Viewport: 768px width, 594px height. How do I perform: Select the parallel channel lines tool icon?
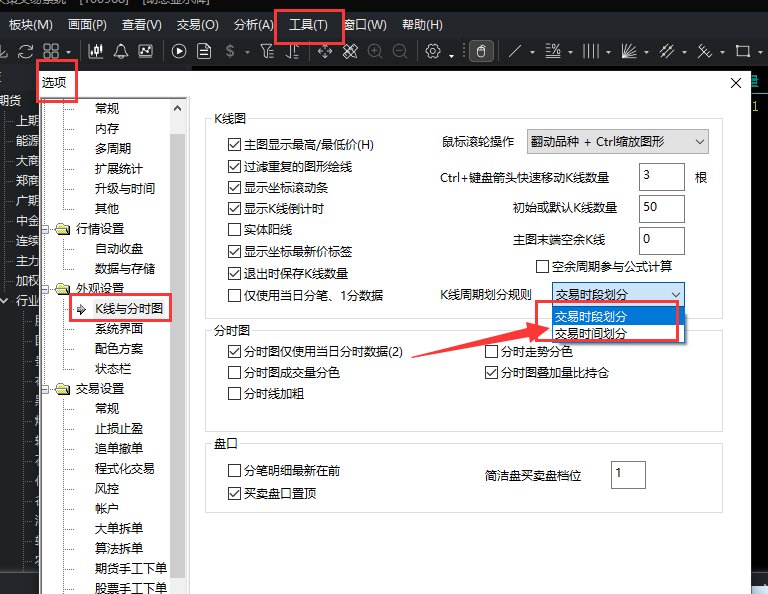(x=667, y=51)
